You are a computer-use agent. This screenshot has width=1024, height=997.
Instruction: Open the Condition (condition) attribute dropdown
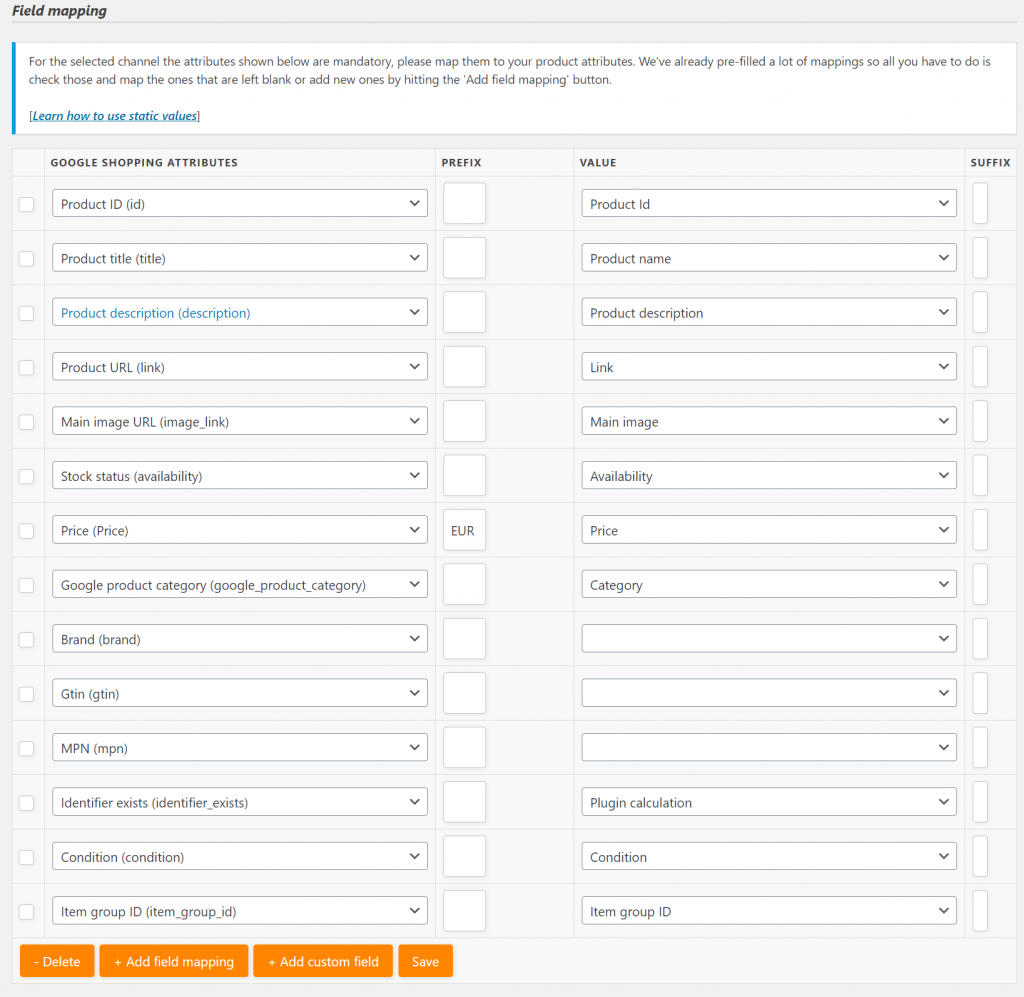pyautogui.click(x=240, y=857)
